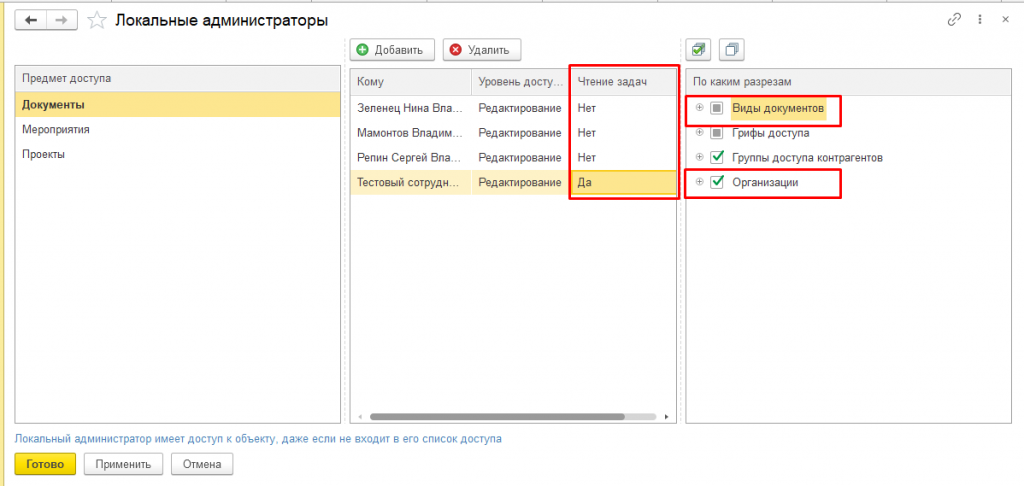1024x486 pixels.
Task: Click the back navigation arrow
Action: pyautogui.click(x=30, y=20)
